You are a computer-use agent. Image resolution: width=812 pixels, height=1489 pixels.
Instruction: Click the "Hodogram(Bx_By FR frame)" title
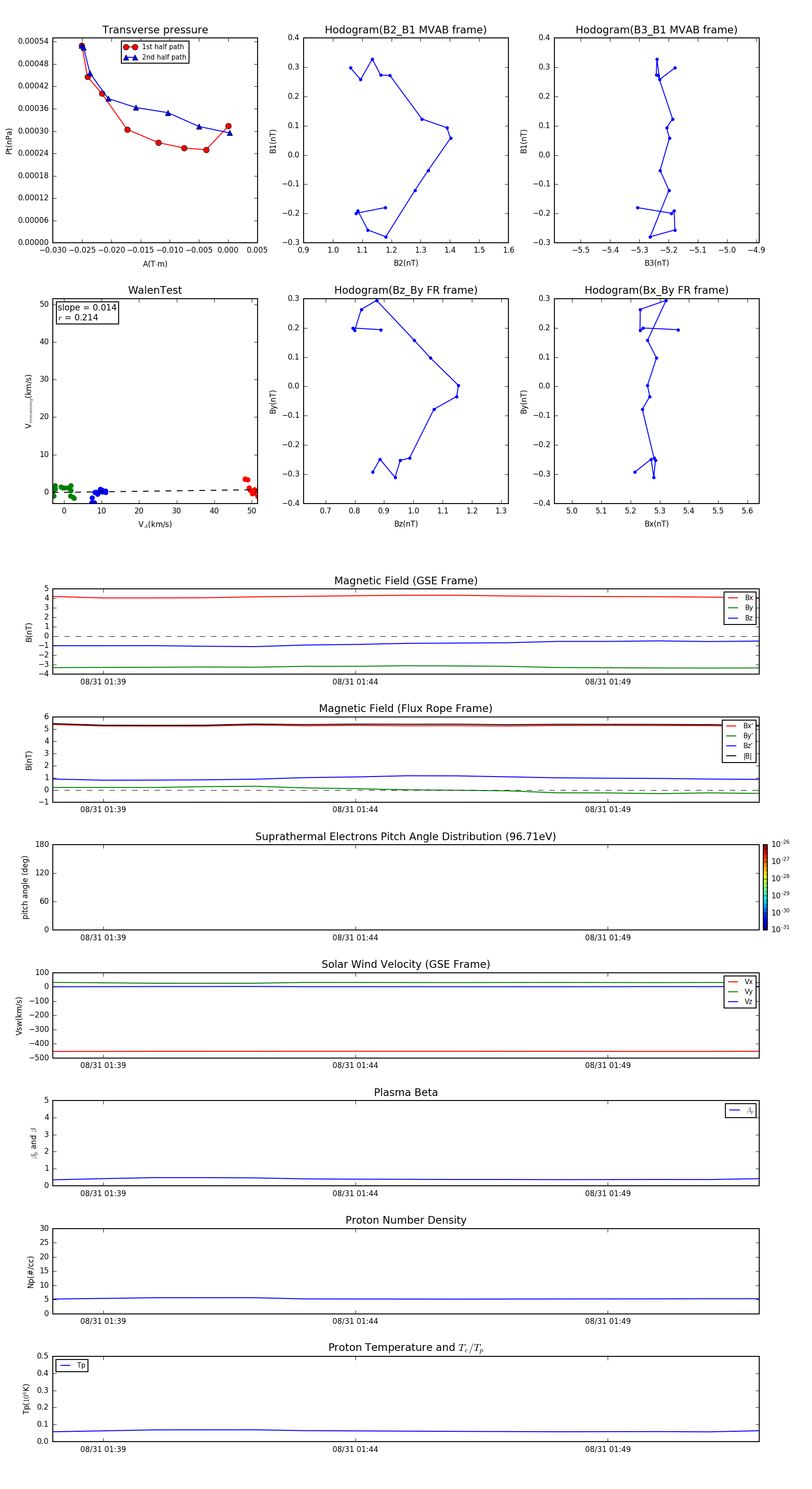click(x=656, y=290)
